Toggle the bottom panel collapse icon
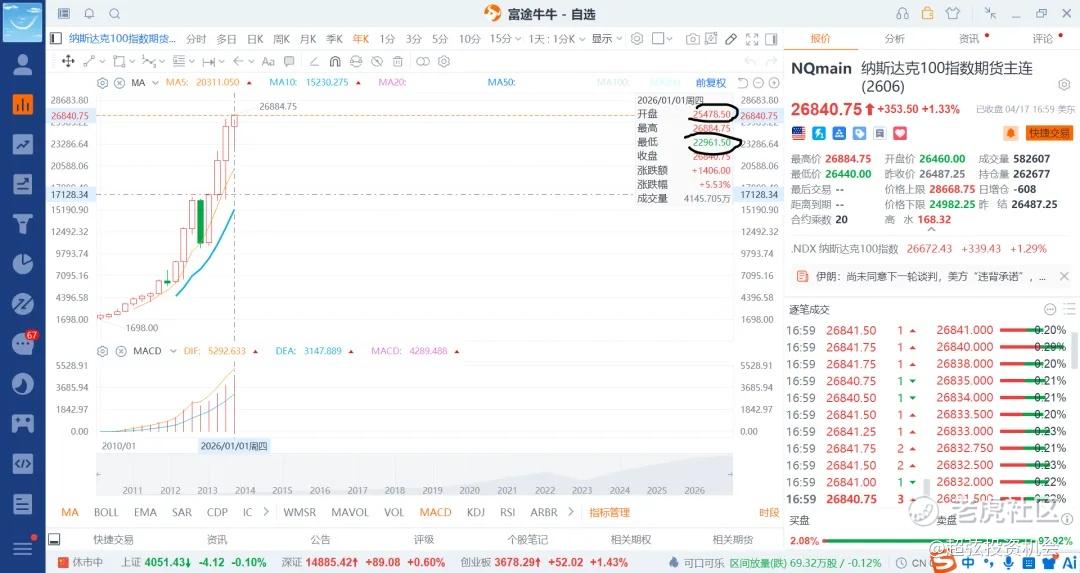Viewport: 1080px width, 573px height. click(x=54, y=539)
